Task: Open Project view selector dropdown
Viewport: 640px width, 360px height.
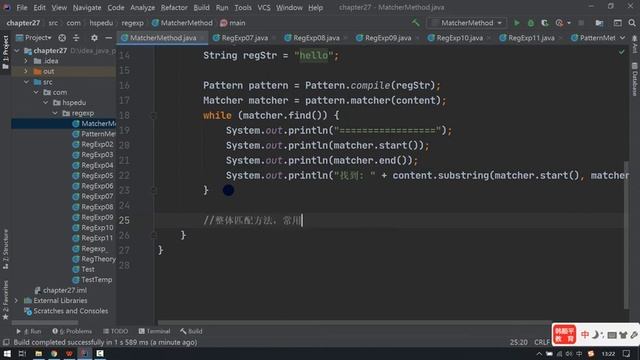Action: coord(33,38)
